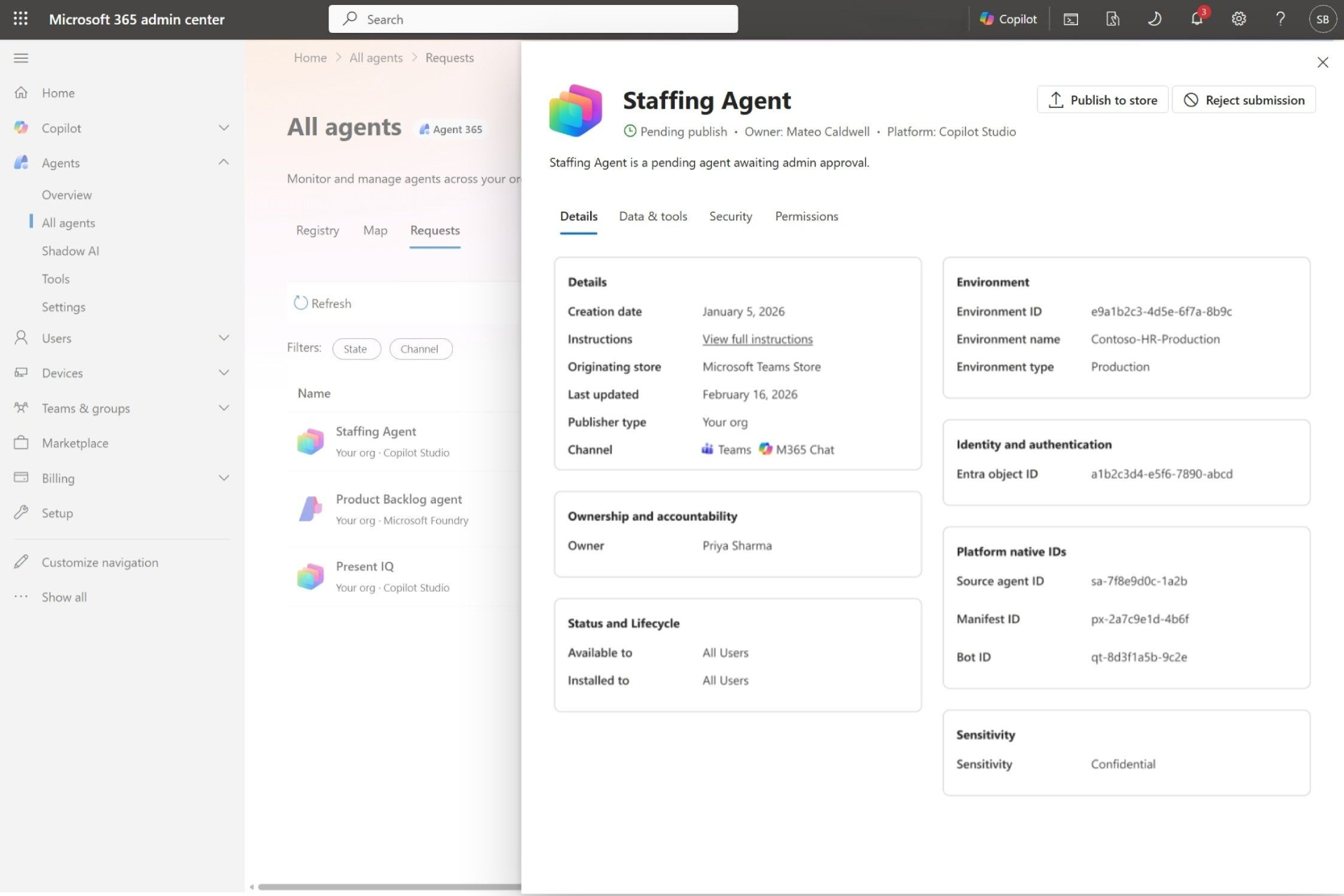Click the Refresh button
Image resolution: width=1344 pixels, height=896 pixels.
click(323, 303)
